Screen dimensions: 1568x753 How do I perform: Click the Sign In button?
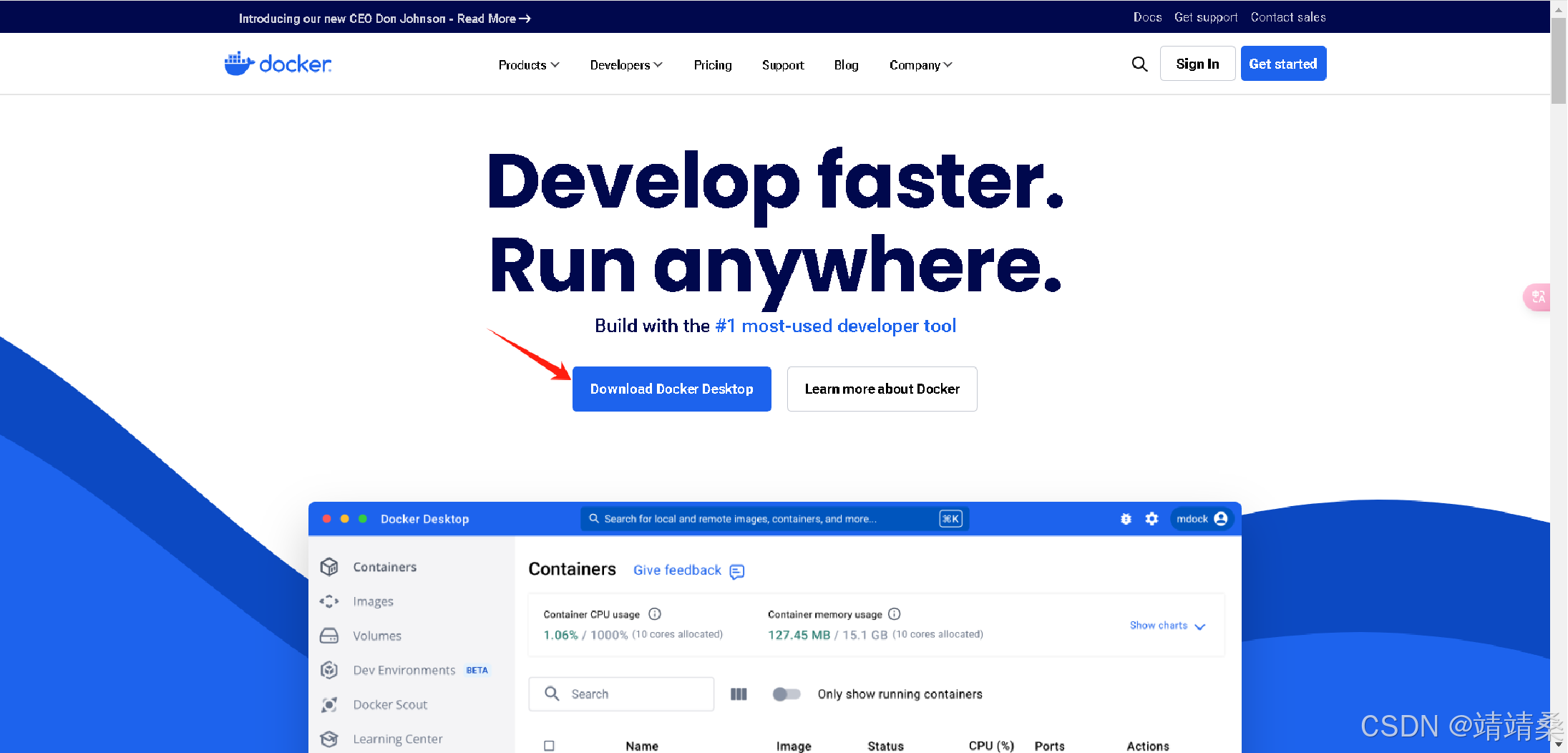1197,64
